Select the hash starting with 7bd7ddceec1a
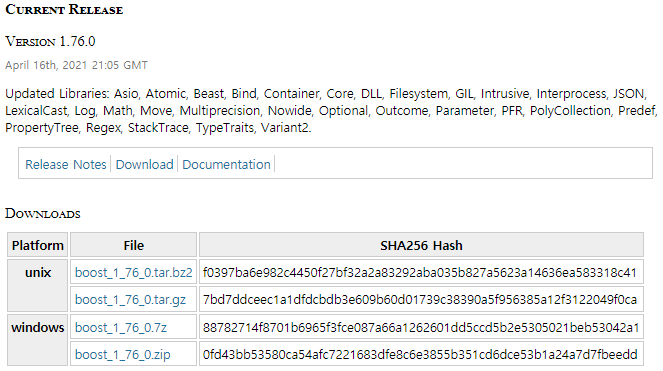This screenshot has height=371, width=663. pyautogui.click(x=419, y=300)
